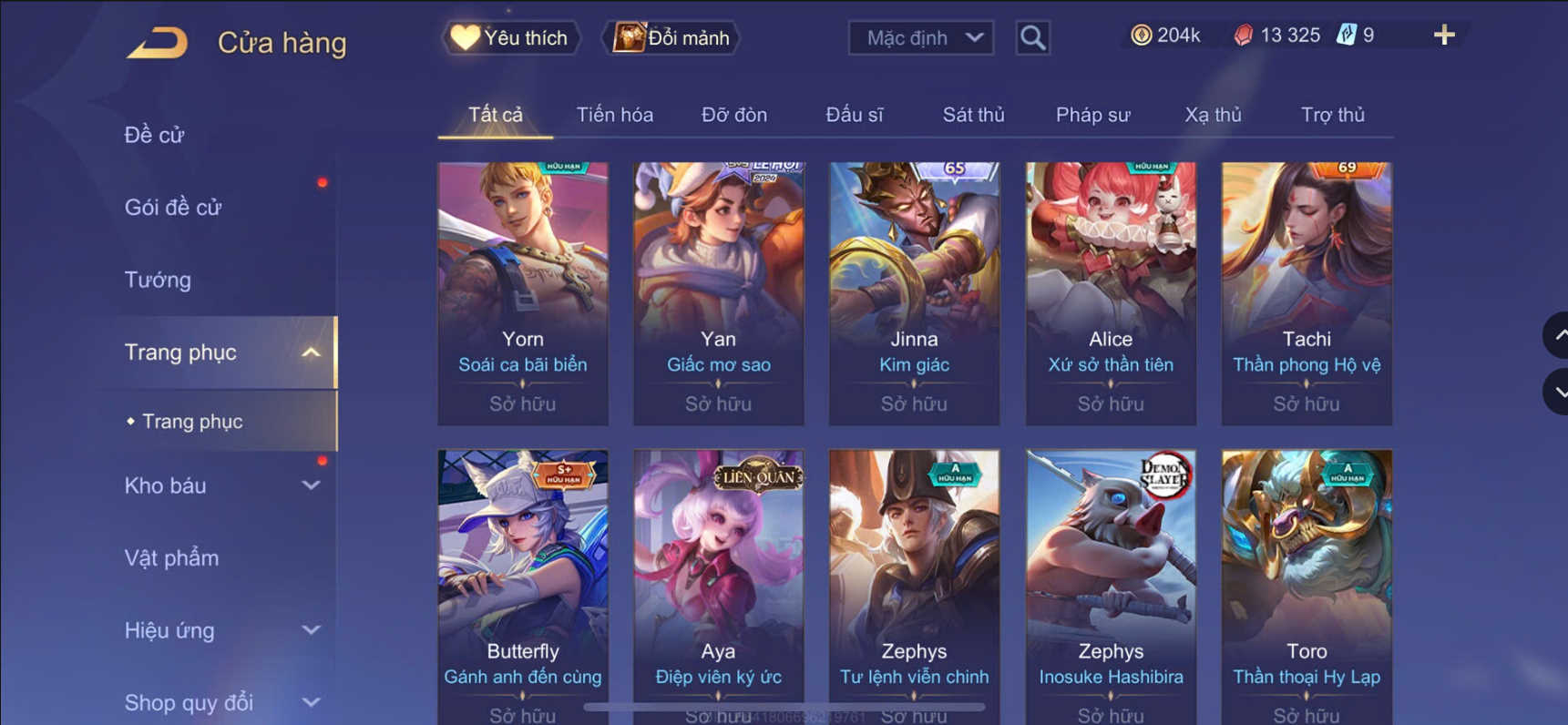Switch to the Sát thủ tab
This screenshot has width=1568, height=725.
click(x=973, y=115)
